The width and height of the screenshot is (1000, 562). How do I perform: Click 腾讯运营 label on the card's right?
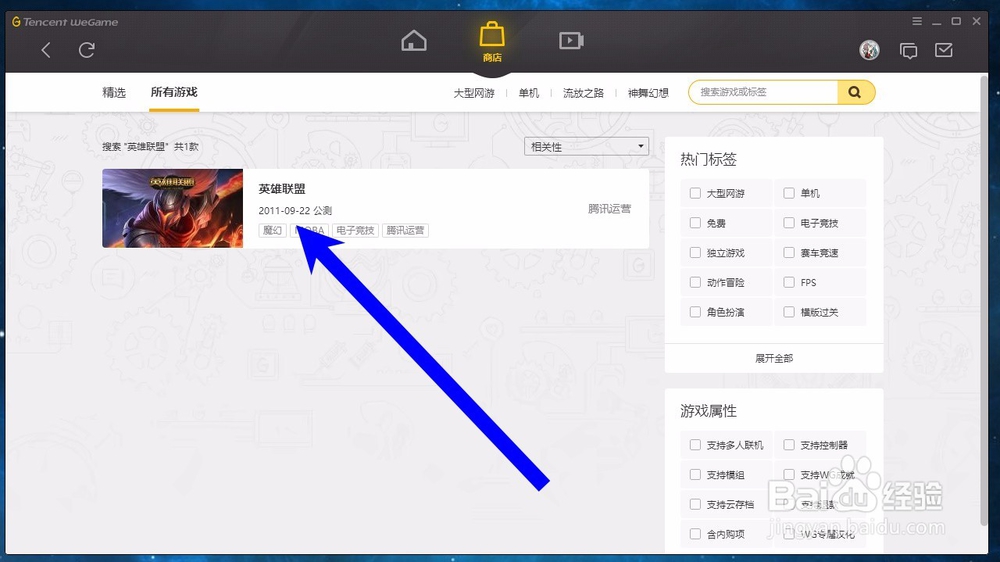click(x=609, y=209)
